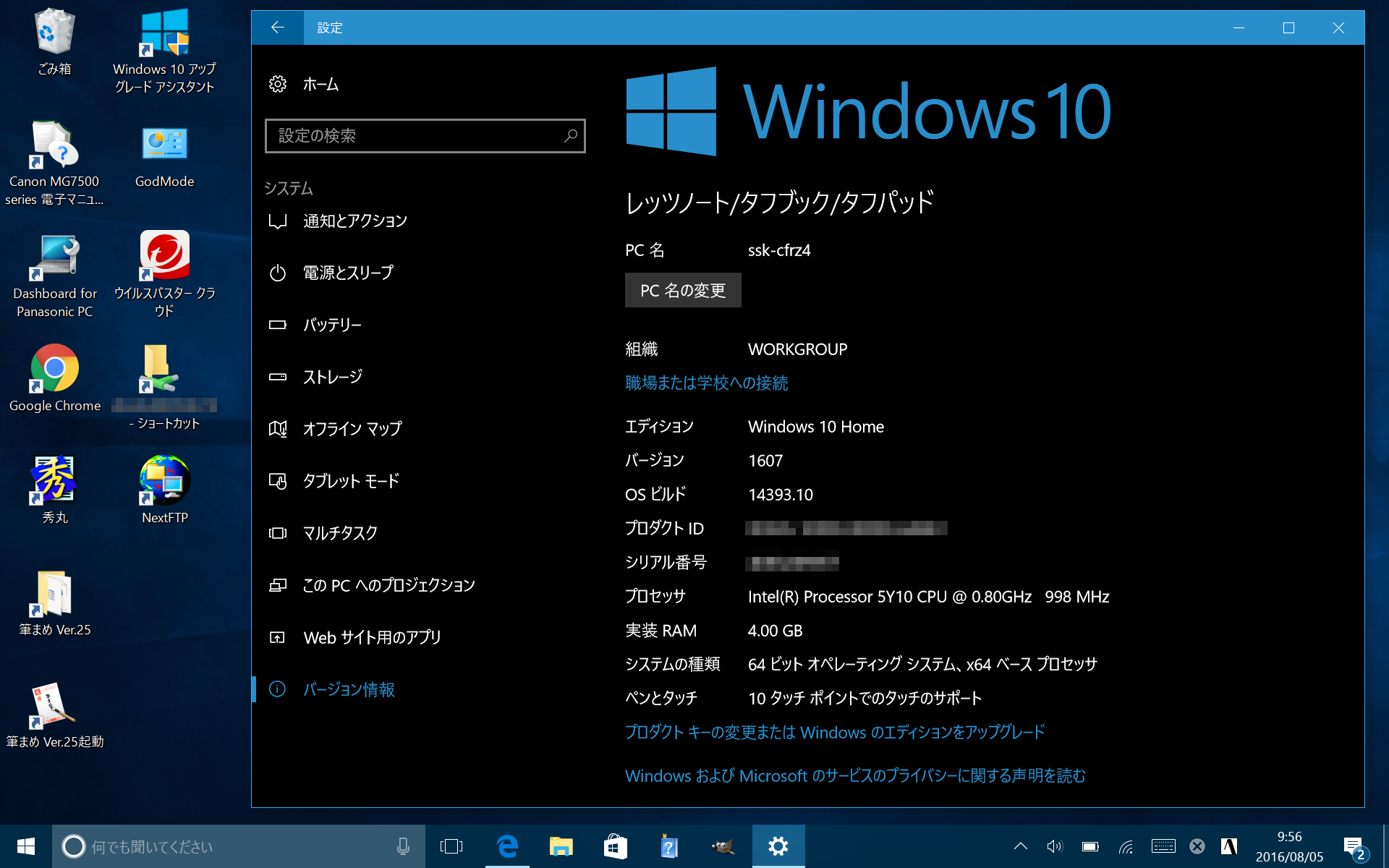Click the IME input mode A icon

pos(1229,846)
